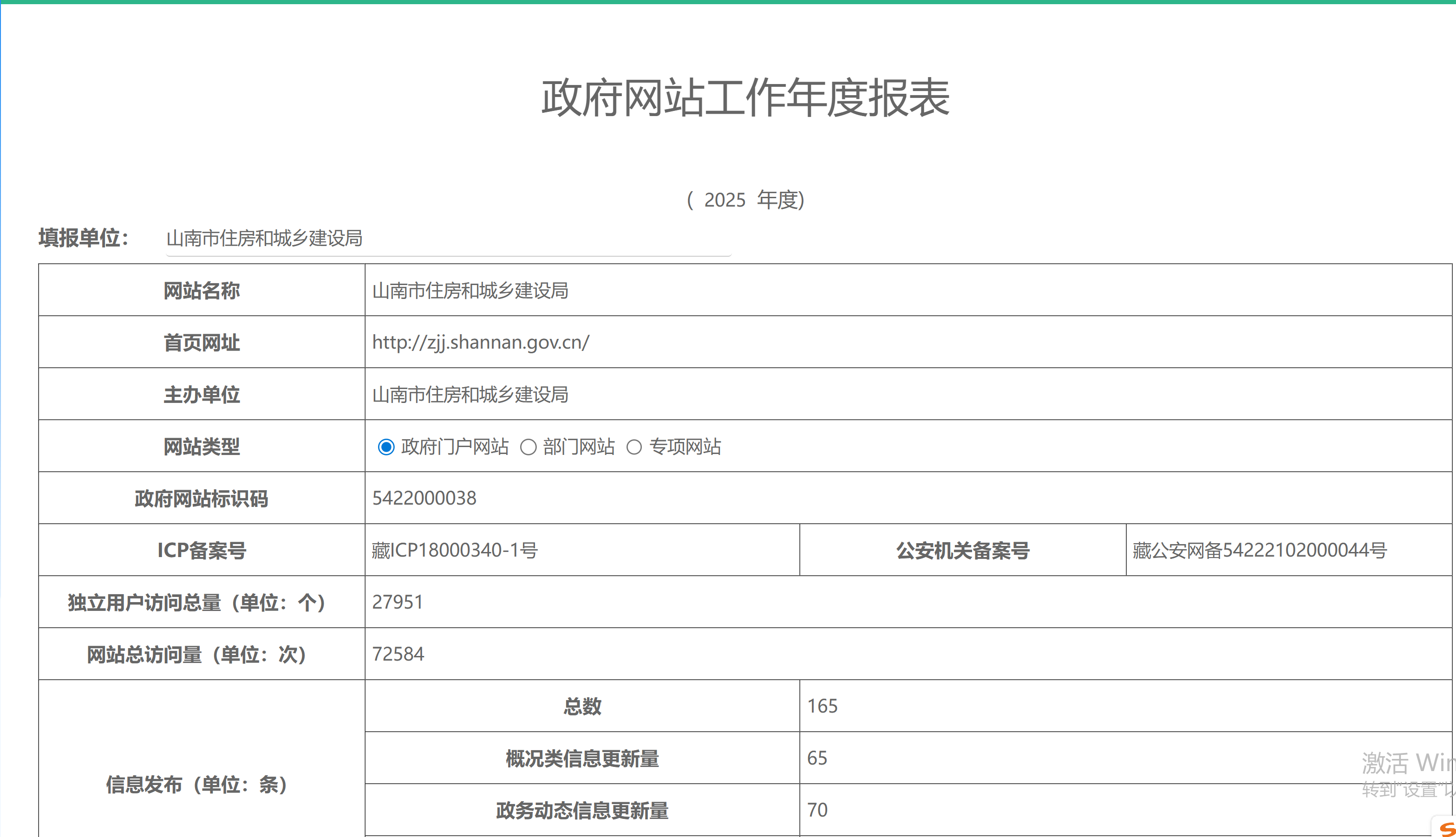
Task: Click the identifier code 5422000038 field
Action: 424,498
